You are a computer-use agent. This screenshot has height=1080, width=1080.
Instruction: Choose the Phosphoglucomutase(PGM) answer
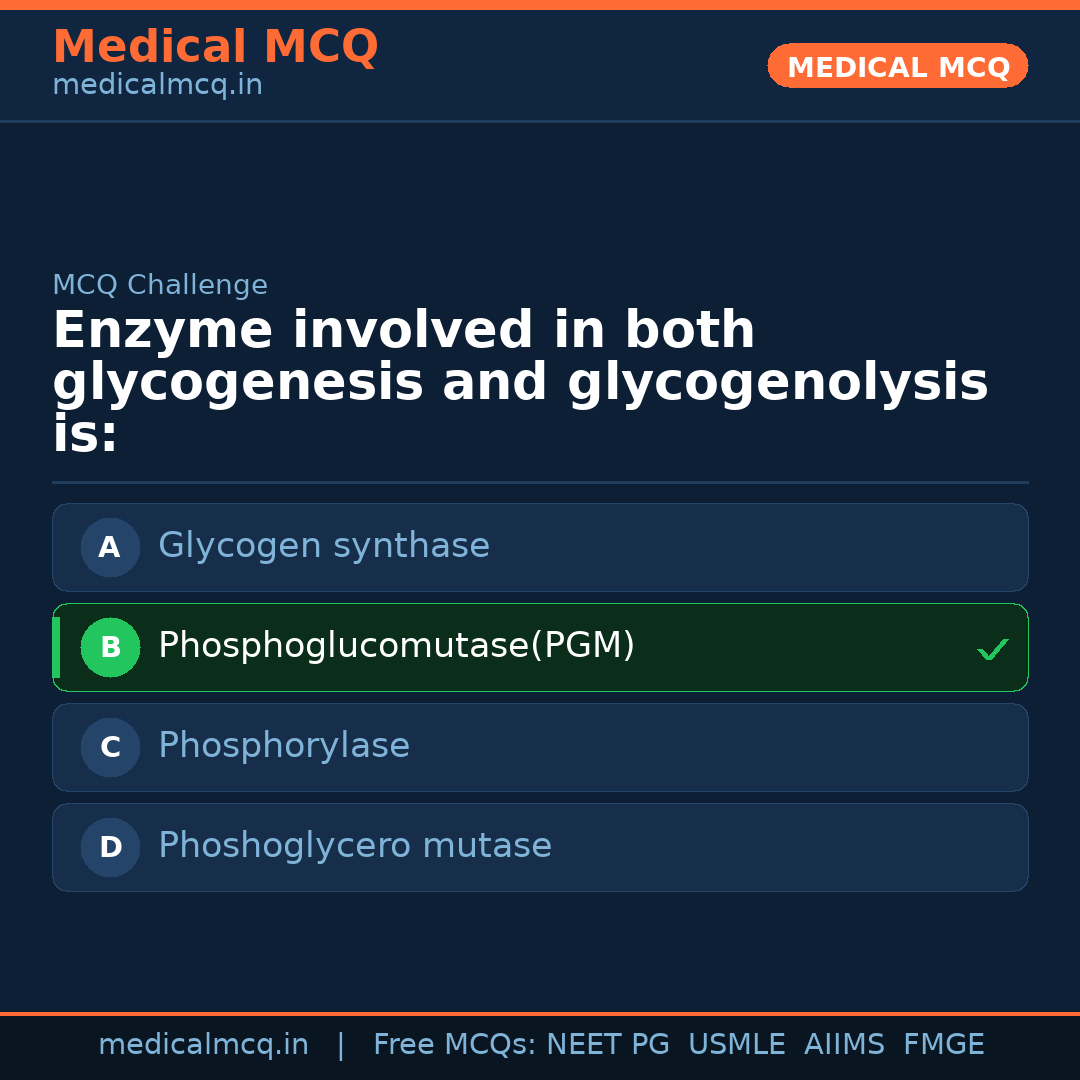coord(396,646)
